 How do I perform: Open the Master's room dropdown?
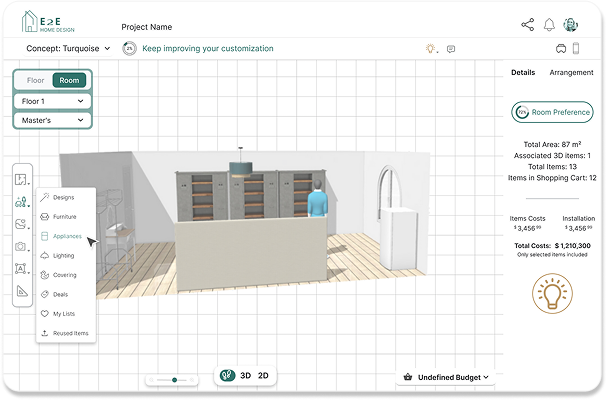[53, 120]
